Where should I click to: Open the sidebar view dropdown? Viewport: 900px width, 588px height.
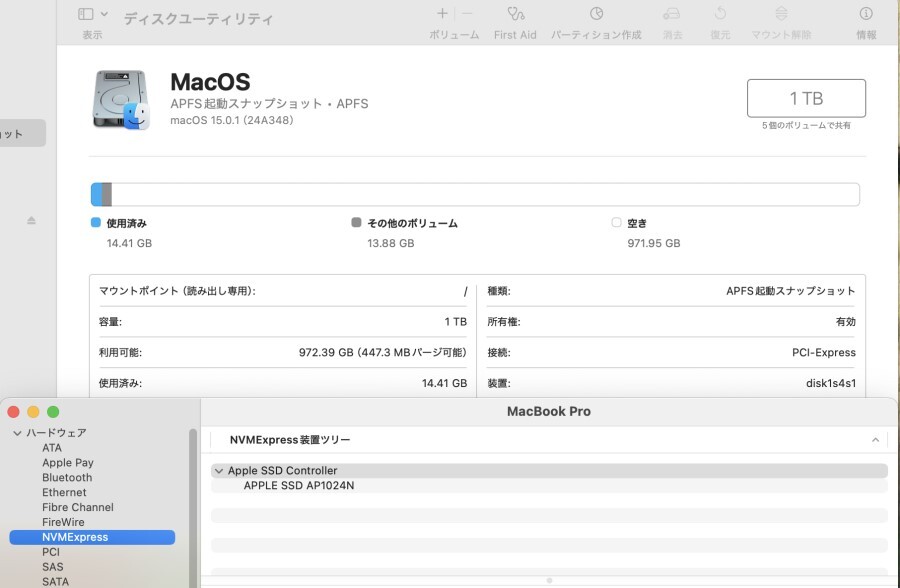[x=93, y=14]
